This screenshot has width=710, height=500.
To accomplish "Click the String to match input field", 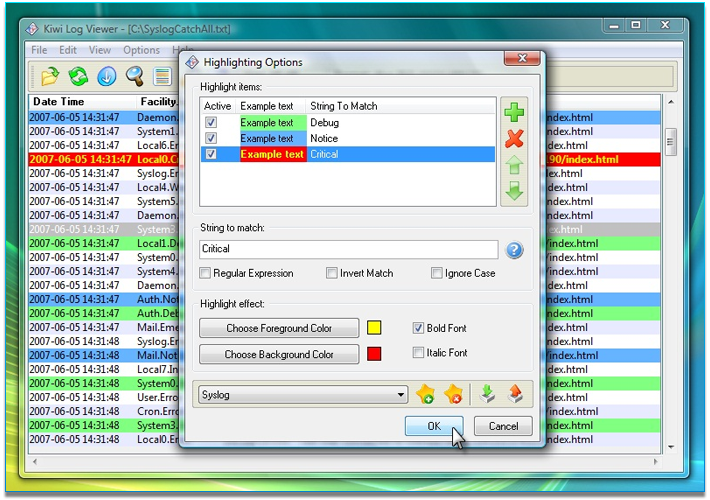I will (x=349, y=249).
